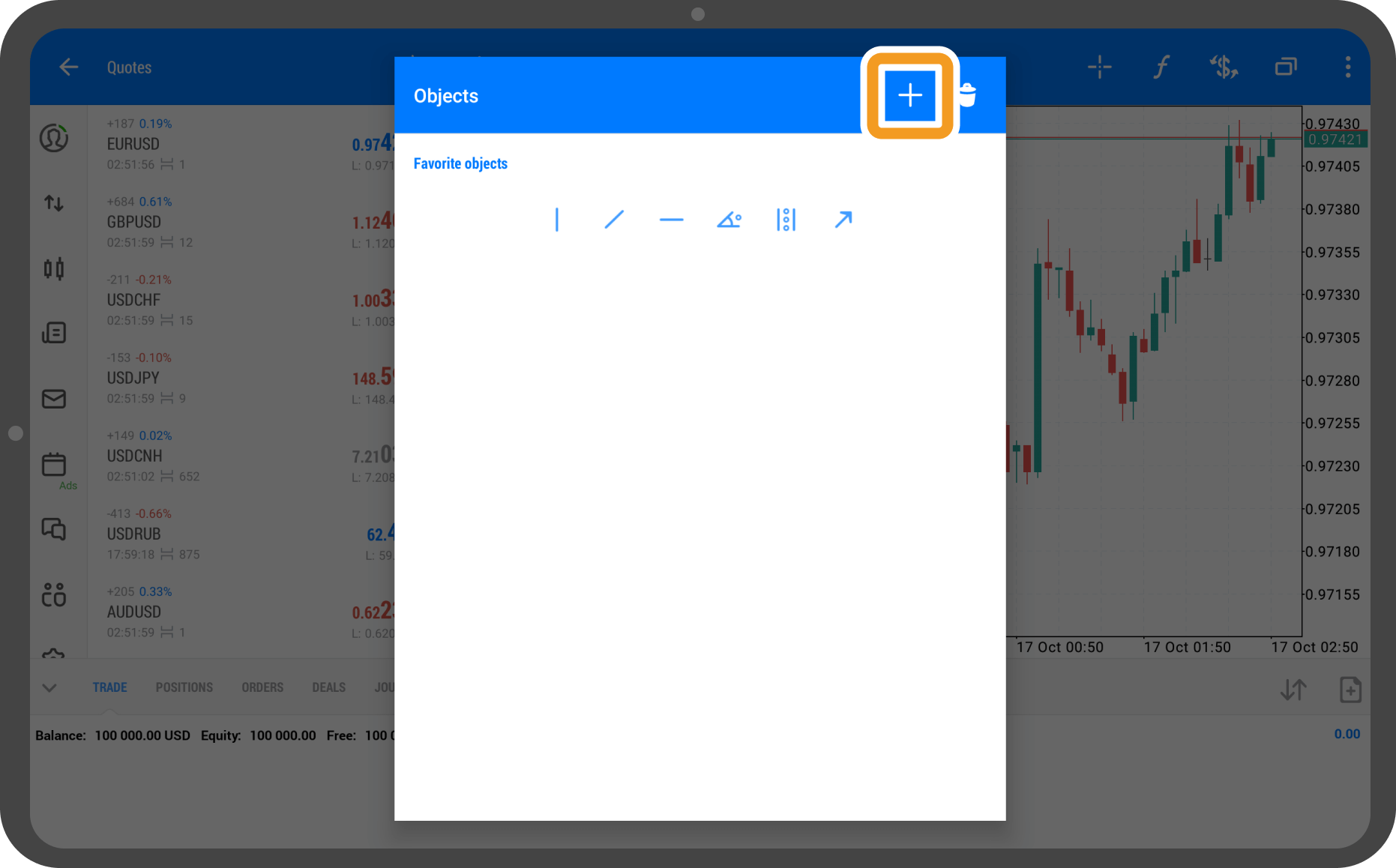The image size is (1396, 868).
Task: Click the Favorite objects heading
Action: coord(460,163)
